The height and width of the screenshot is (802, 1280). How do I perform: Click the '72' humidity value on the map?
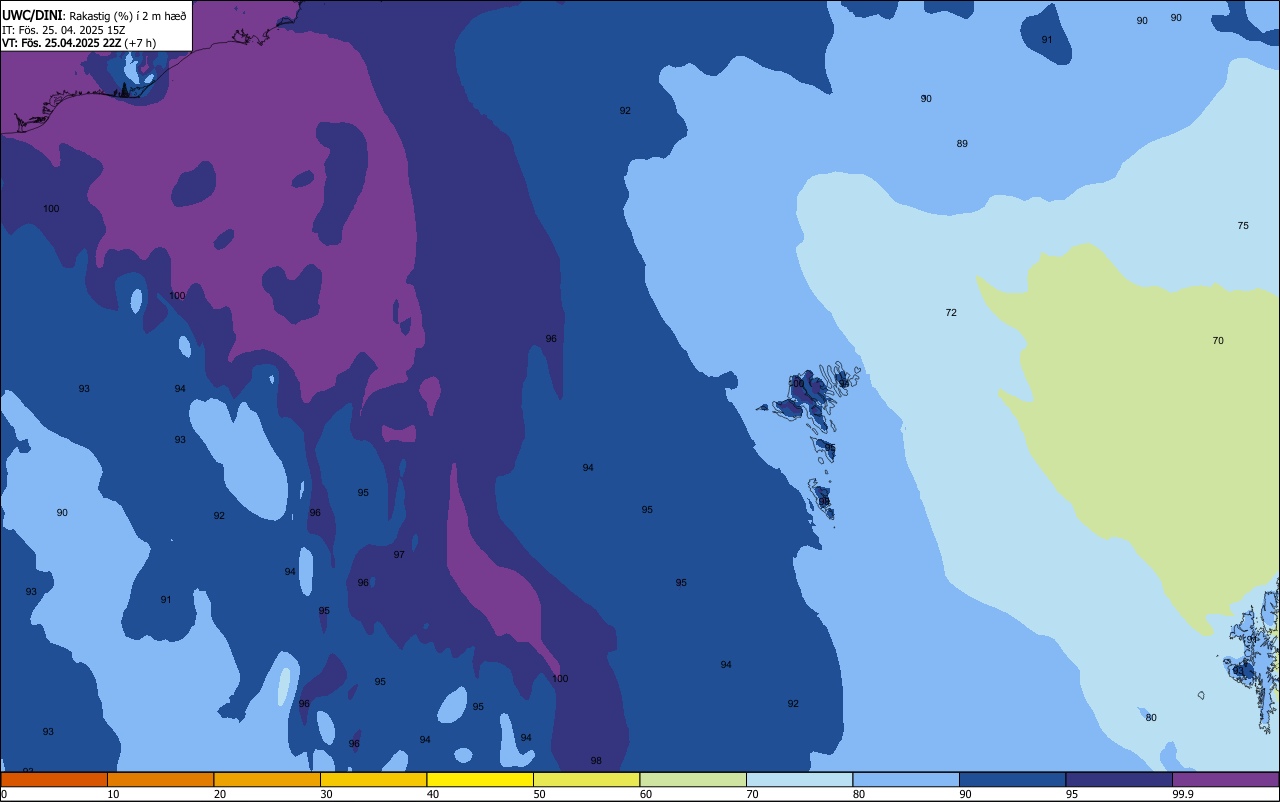click(x=951, y=313)
